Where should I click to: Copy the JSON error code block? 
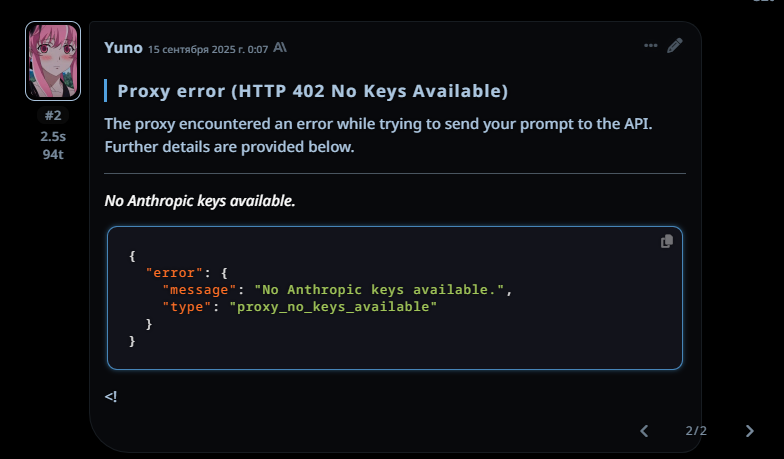tap(667, 241)
